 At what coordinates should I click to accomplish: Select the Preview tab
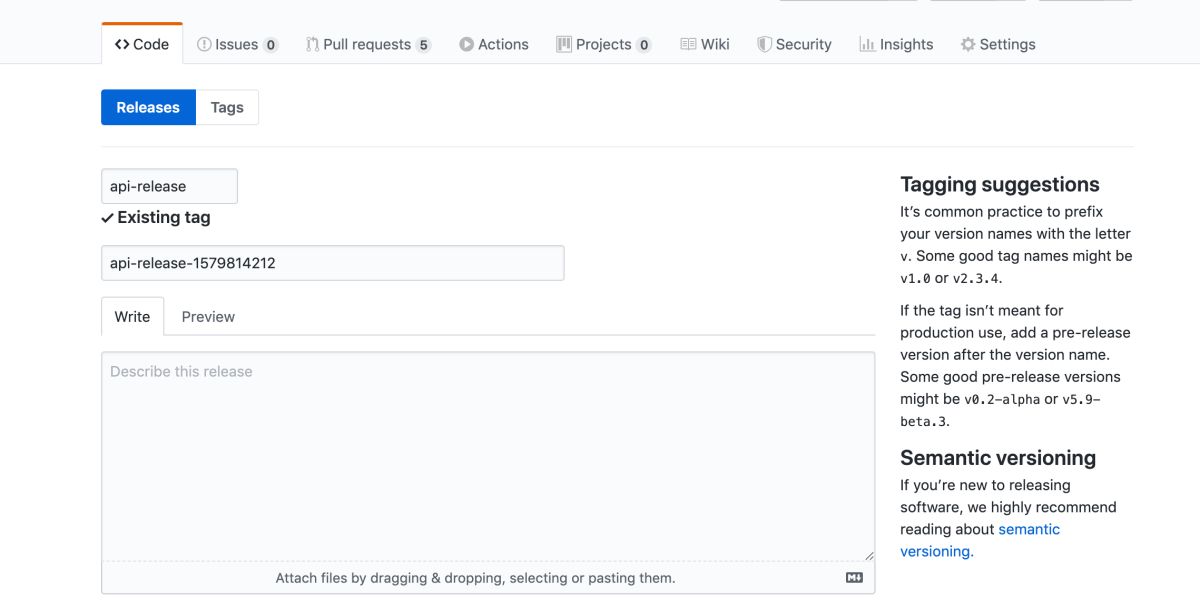(x=208, y=316)
